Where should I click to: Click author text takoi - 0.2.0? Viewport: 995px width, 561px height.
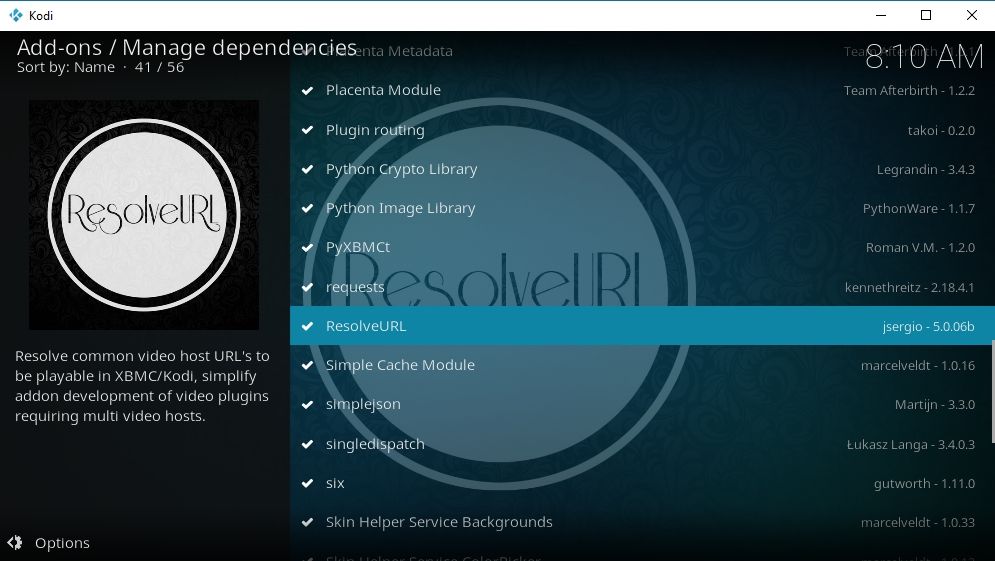941,130
